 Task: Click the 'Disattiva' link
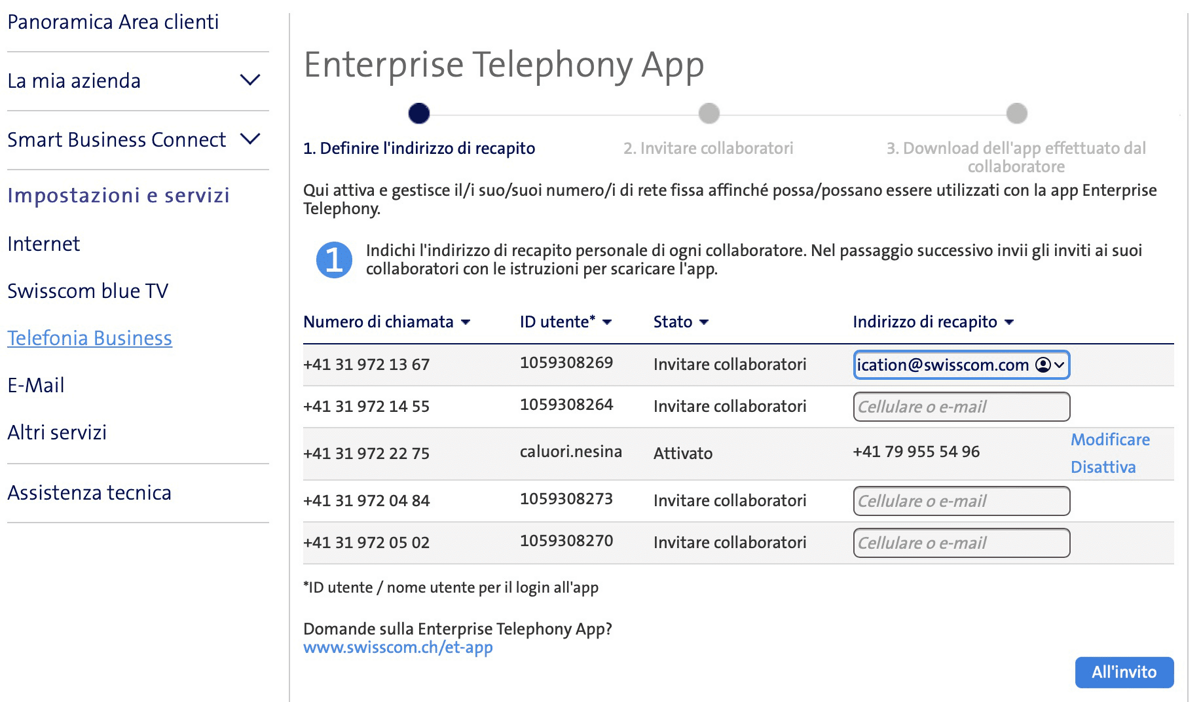[x=1103, y=466]
